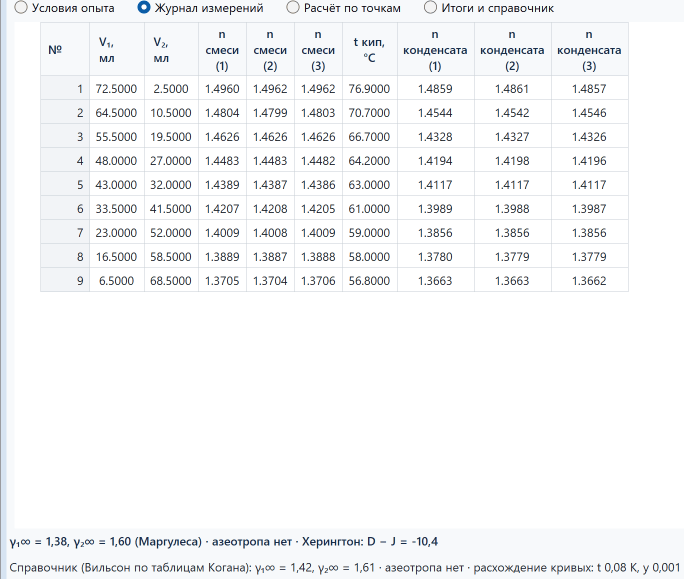Image resolution: width=684 pixels, height=579 pixels.
Task: Click boiling temperature cell 59.0000
Action: 370,233
